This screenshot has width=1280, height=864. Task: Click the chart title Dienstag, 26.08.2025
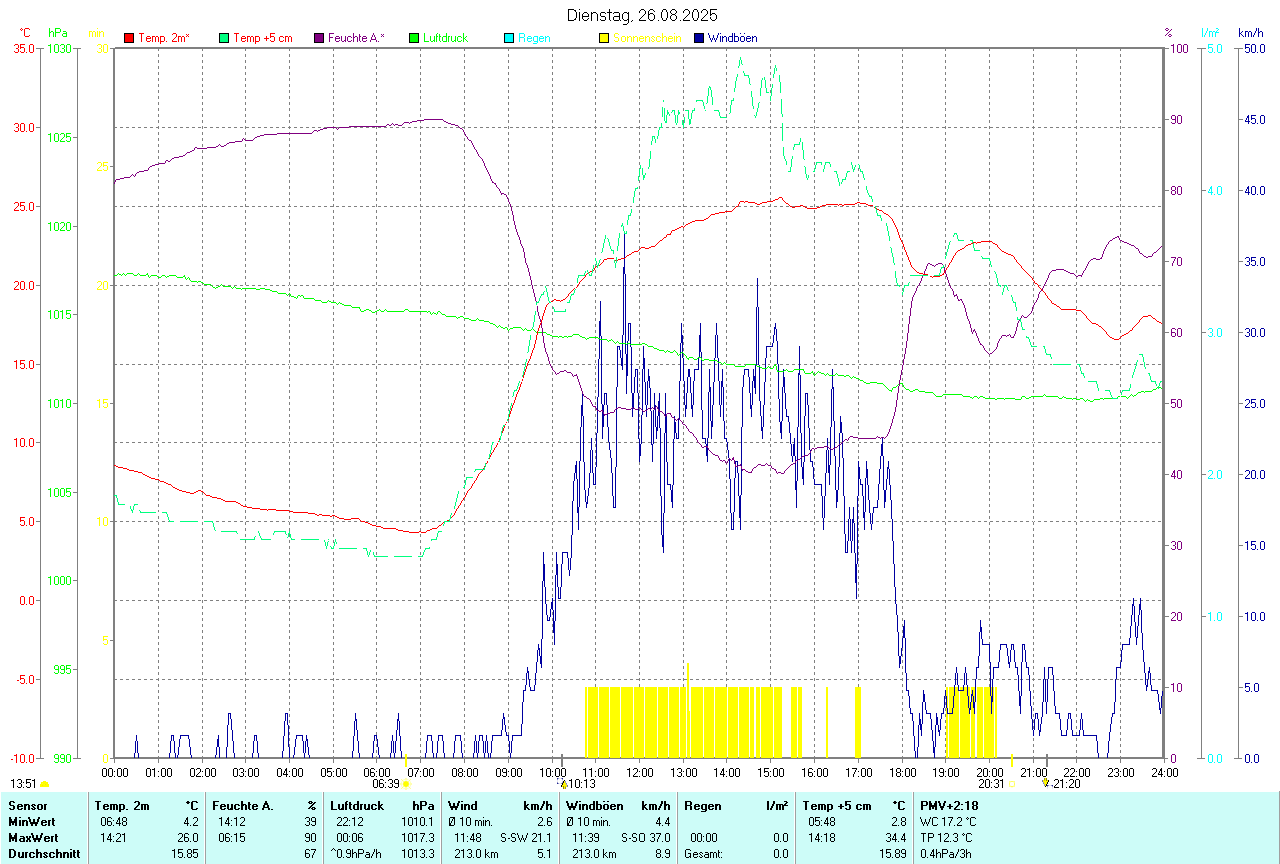tap(642, 15)
